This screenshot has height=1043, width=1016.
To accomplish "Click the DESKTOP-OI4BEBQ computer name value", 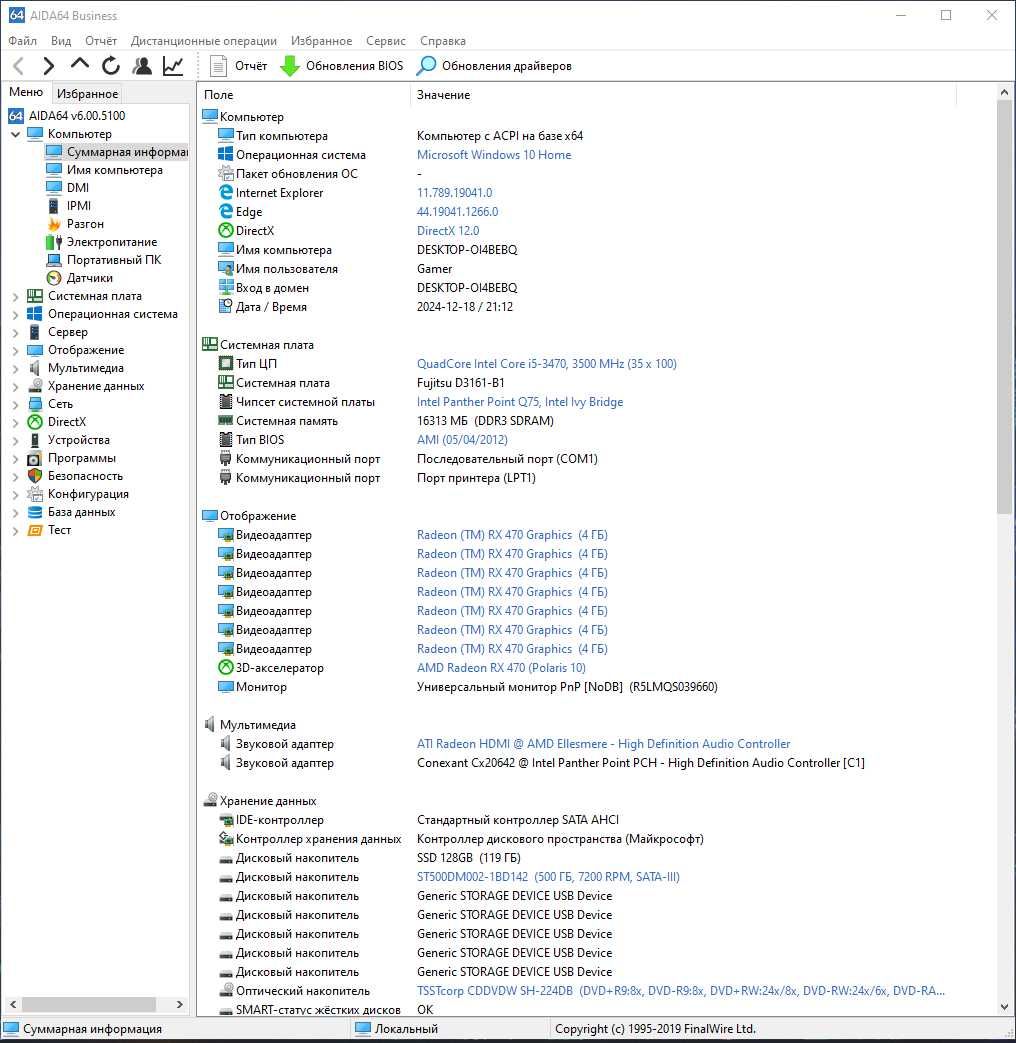I will click(x=466, y=249).
